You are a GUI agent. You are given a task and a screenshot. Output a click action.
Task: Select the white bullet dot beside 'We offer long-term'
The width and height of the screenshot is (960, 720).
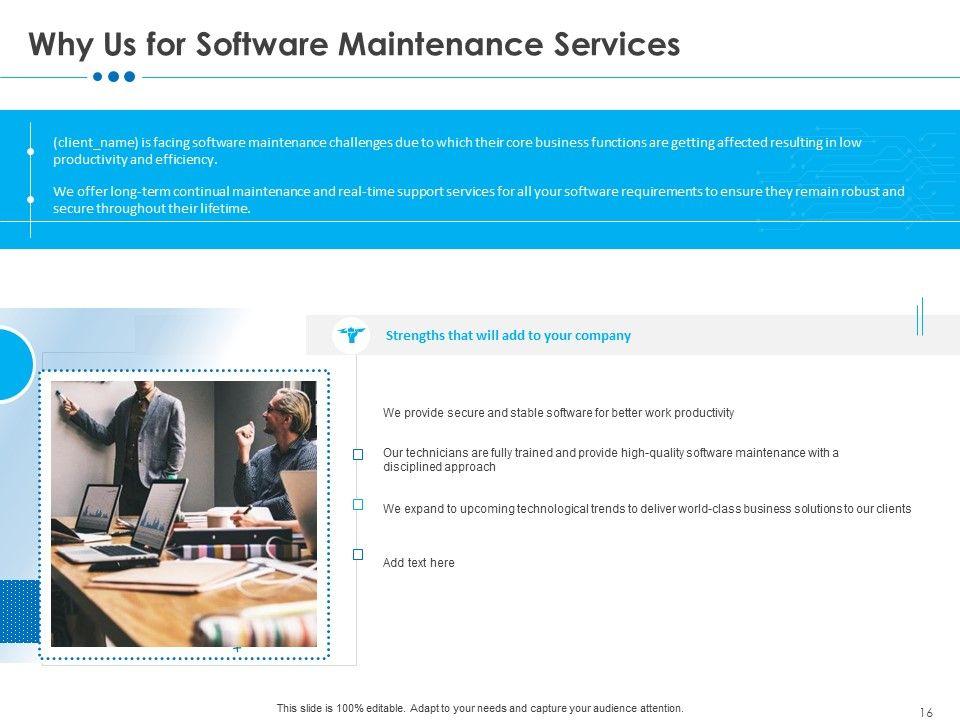click(x=31, y=199)
